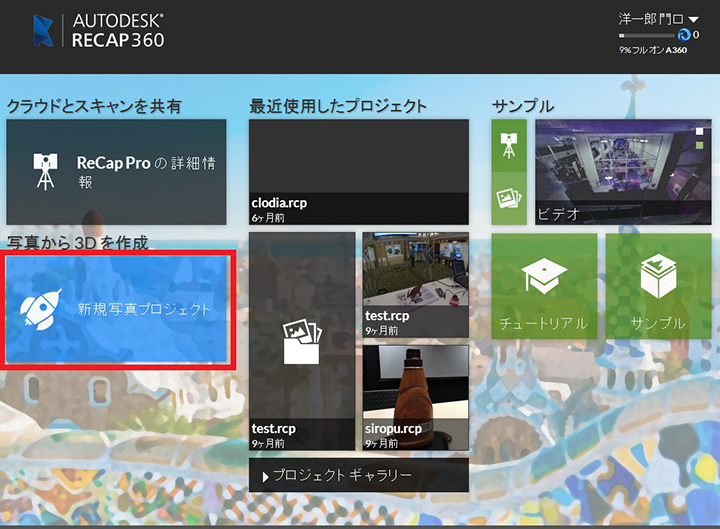
Task: Open the clodia.rcp recent project
Action: 359,172
